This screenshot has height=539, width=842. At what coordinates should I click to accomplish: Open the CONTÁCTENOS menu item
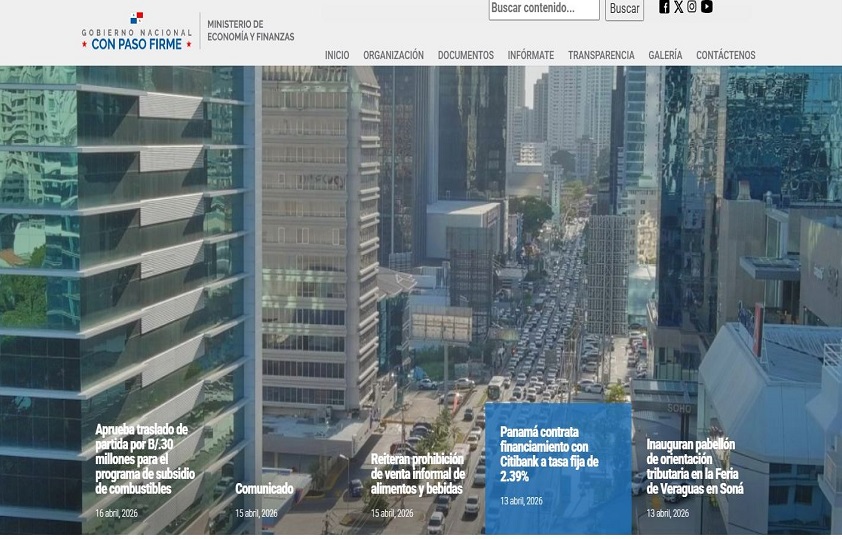coord(725,56)
